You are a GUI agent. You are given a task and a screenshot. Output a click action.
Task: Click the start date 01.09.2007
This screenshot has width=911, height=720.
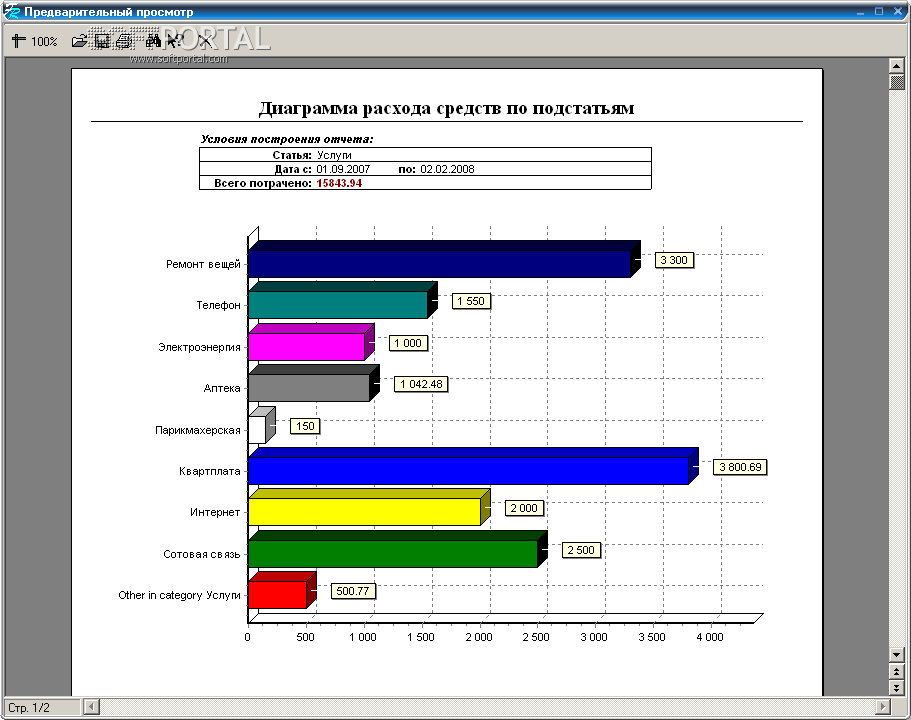click(343, 169)
